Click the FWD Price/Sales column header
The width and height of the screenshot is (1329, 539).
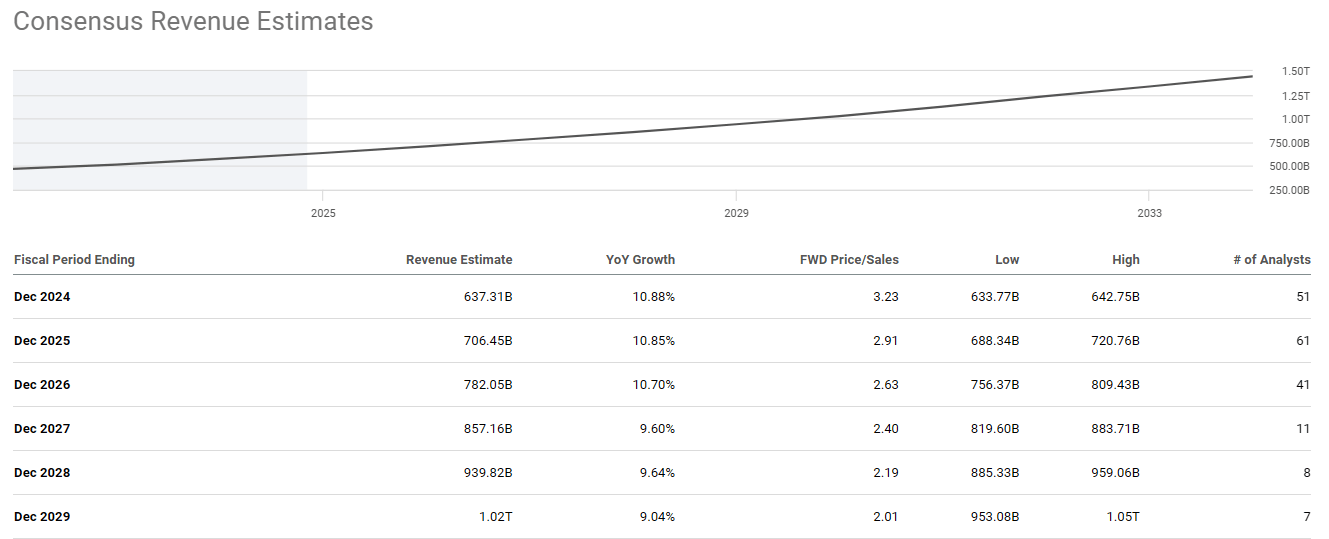pos(849,259)
